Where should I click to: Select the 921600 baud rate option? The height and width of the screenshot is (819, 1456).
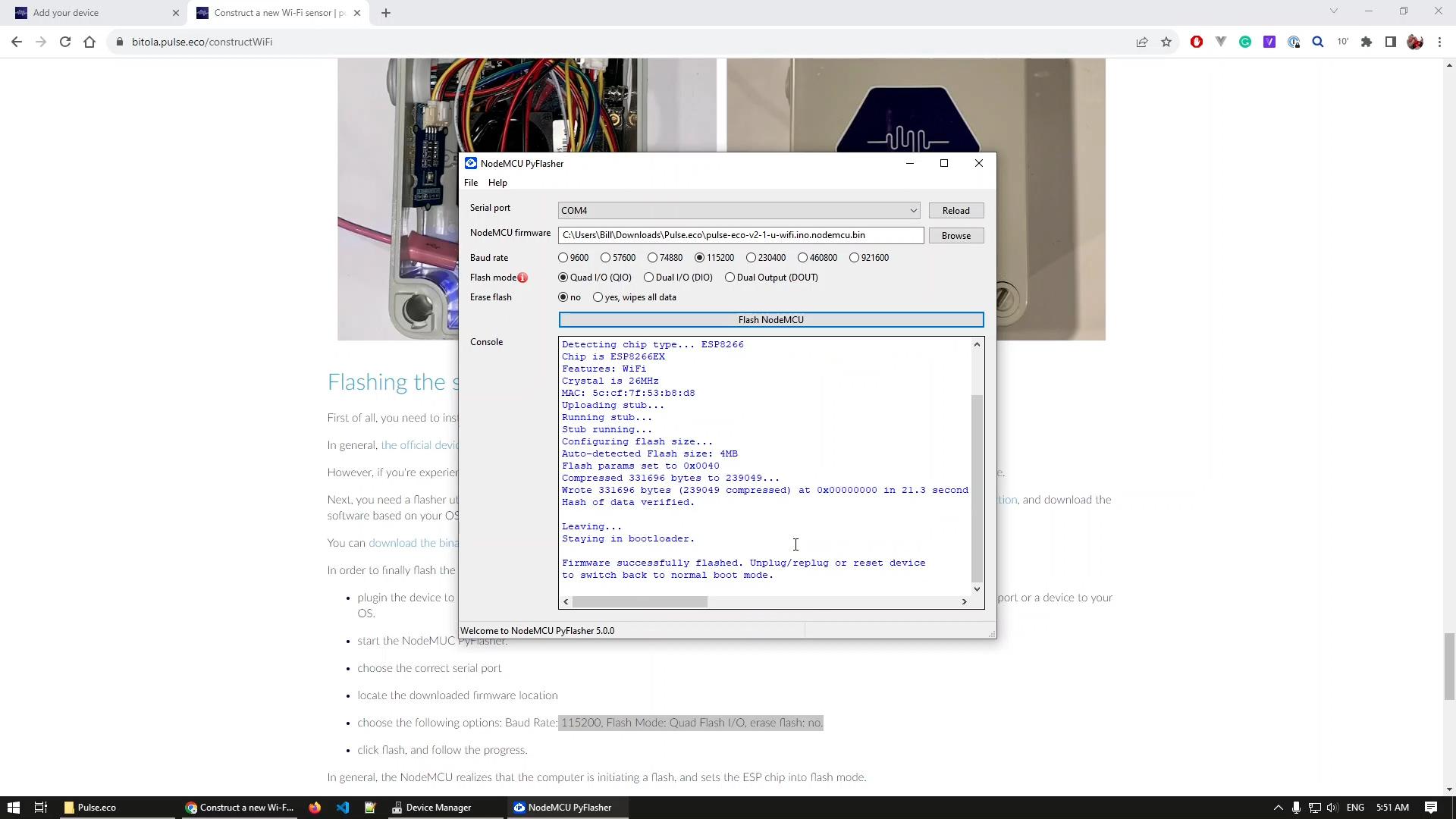(855, 258)
